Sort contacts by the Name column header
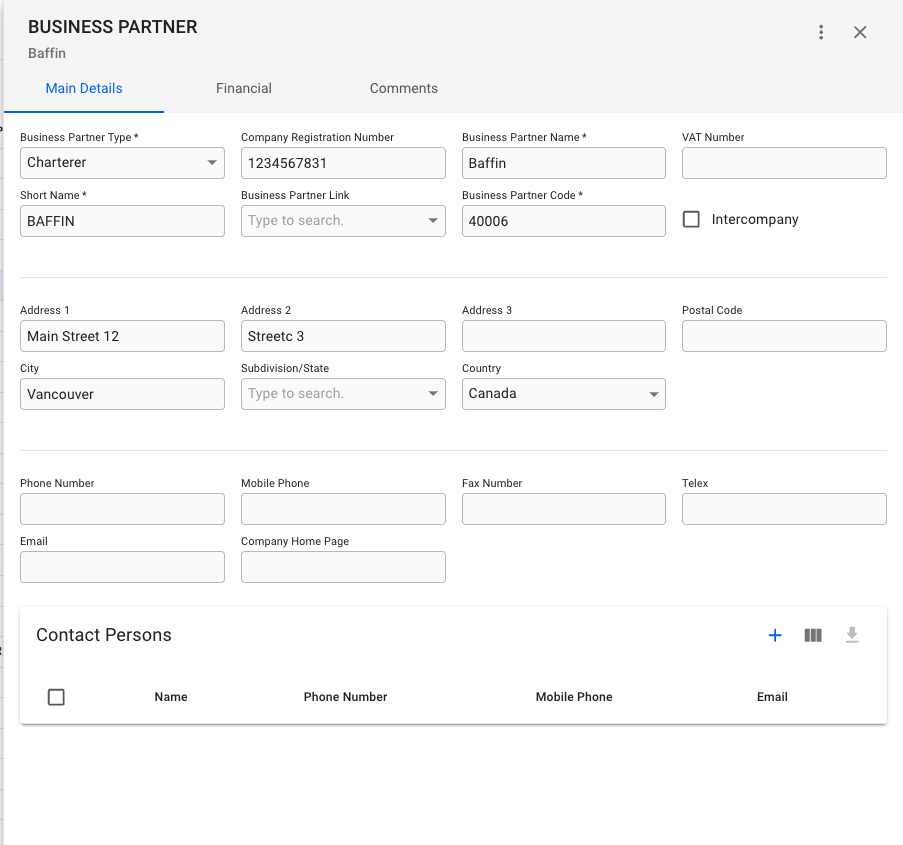 coord(171,697)
